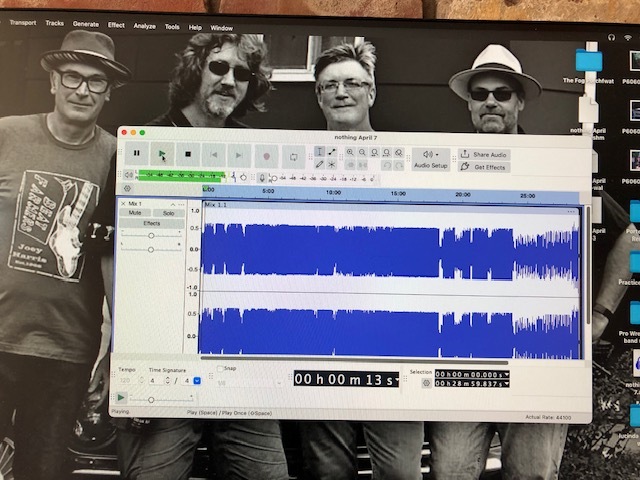Click the Undo arrow
640x480 pixels.
[387, 165]
